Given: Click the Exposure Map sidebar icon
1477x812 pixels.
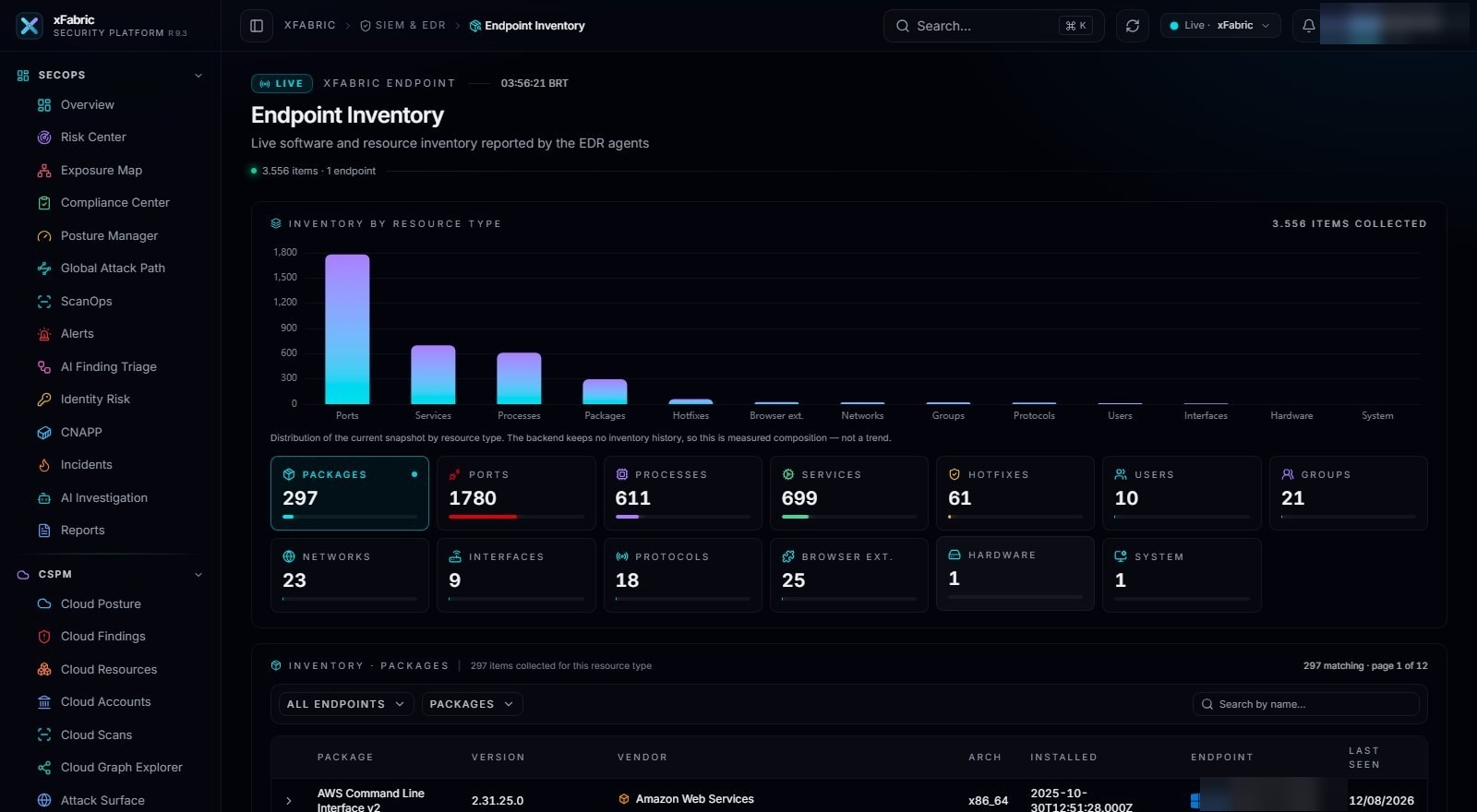Looking at the screenshot, I should click(44, 171).
